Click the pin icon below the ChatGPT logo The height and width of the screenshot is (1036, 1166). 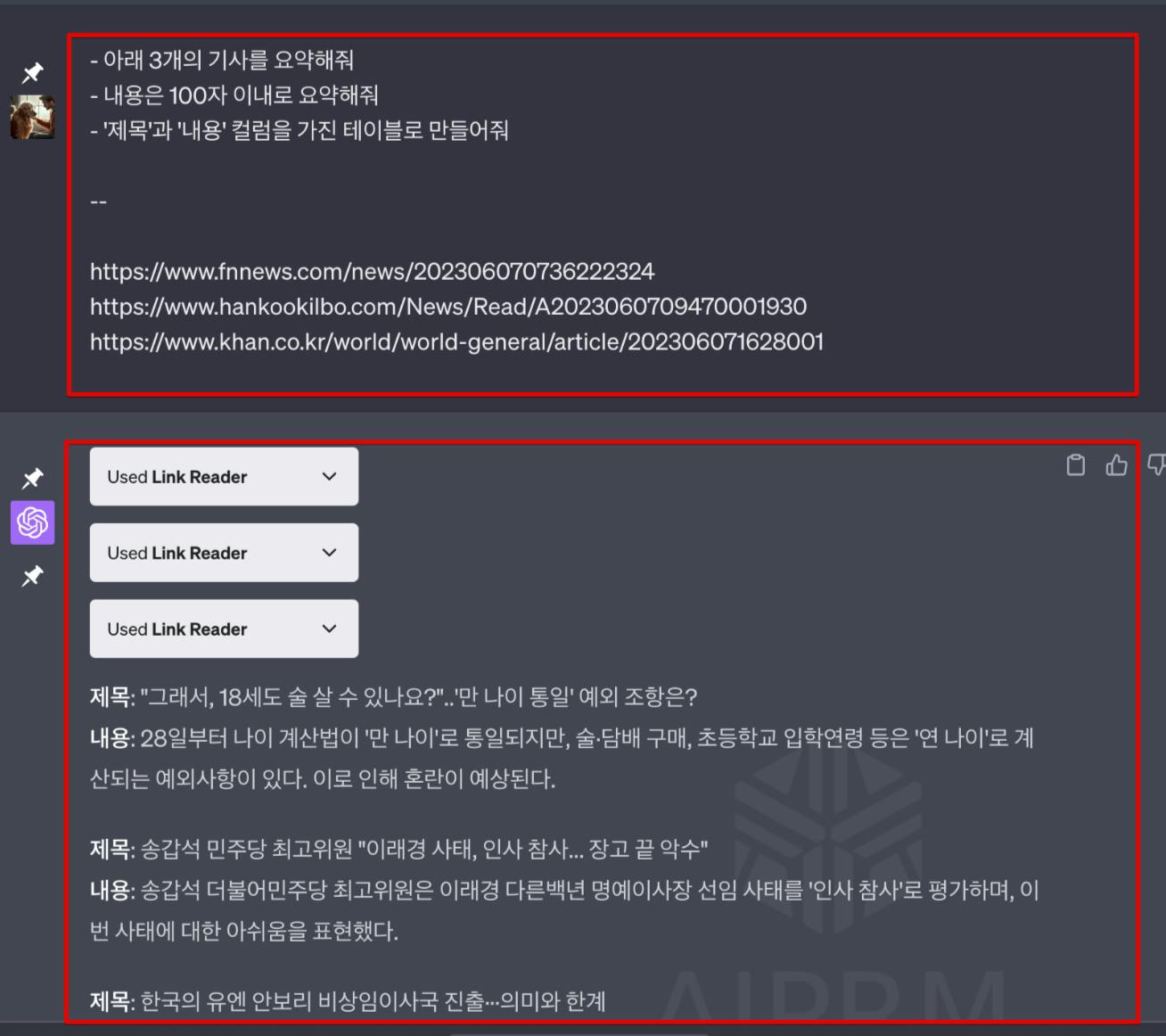(33, 576)
